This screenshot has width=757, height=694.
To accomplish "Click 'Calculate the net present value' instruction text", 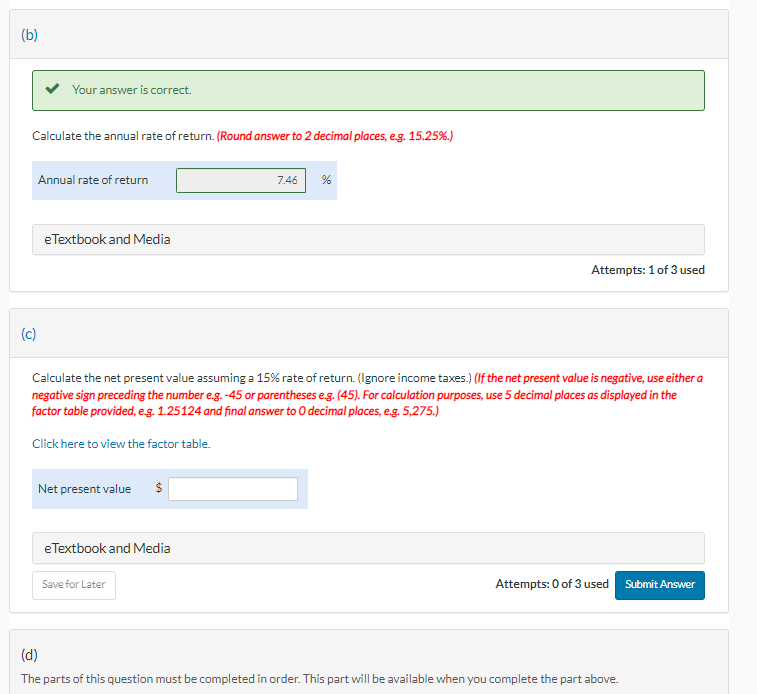I will (252, 378).
